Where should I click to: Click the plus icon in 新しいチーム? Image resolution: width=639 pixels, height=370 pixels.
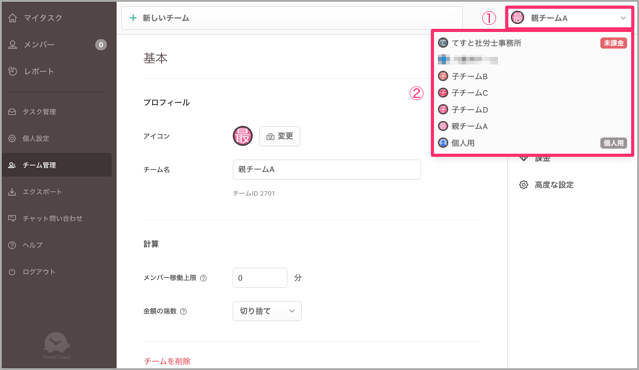[133, 18]
